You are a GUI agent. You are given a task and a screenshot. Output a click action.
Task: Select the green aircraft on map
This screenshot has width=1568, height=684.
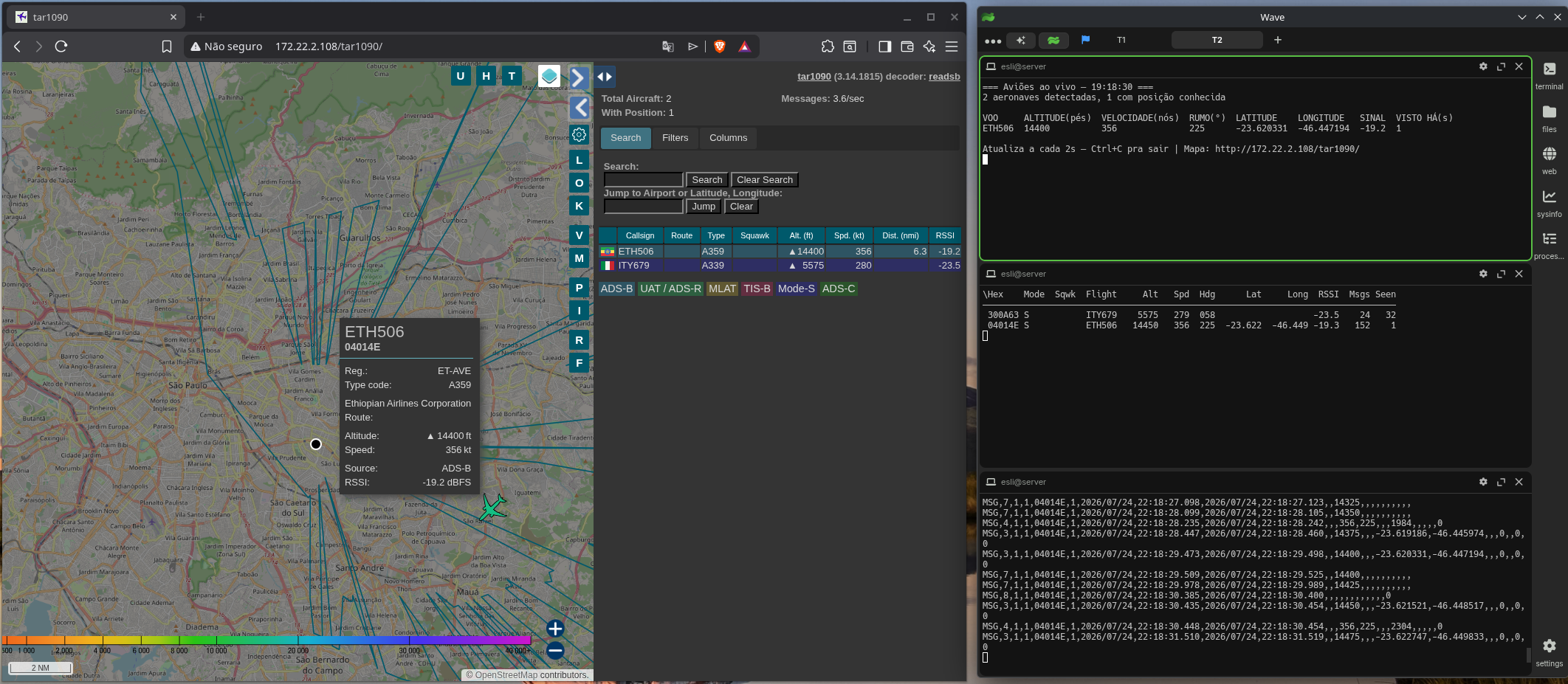click(x=493, y=507)
